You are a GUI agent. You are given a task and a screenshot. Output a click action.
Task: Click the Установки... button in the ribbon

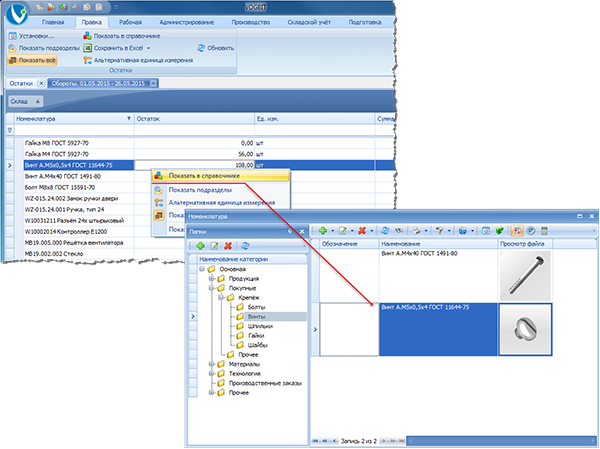31,36
